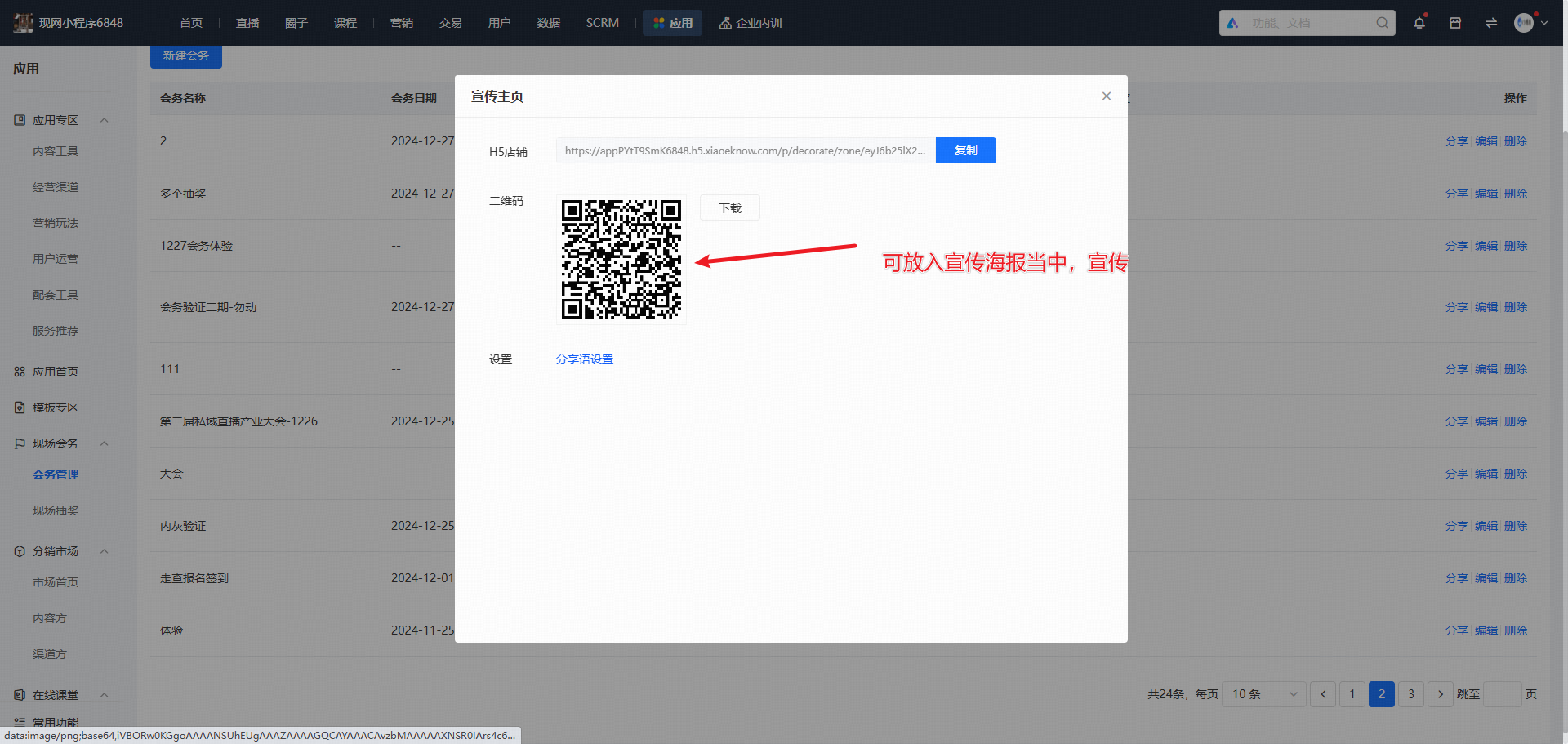
Task: Click the 新建会务 button
Action: click(186, 56)
